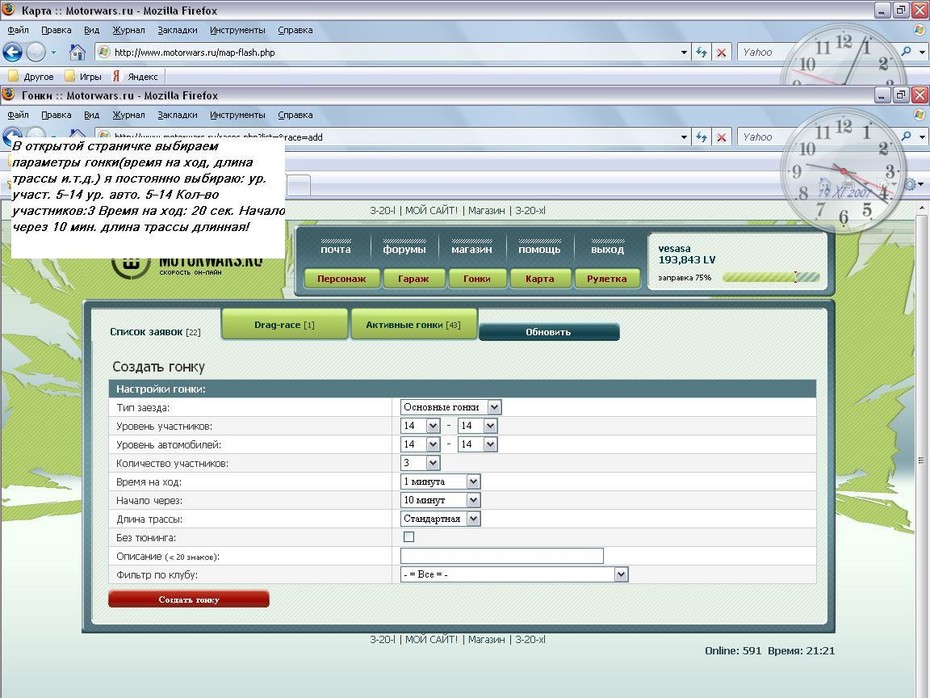Screen dimensions: 930x698
Task: Switch to the Drag-race tab
Action: click(284, 324)
